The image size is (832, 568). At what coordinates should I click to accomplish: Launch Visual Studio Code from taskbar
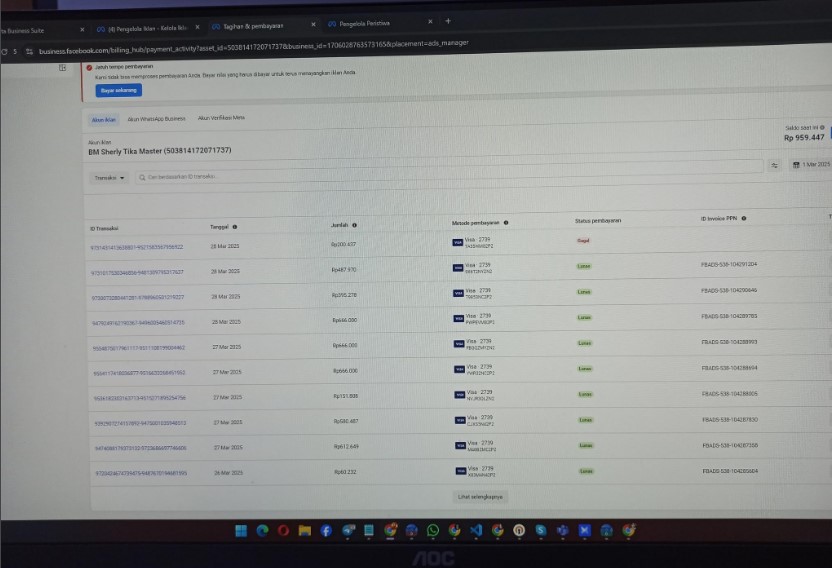pos(476,530)
